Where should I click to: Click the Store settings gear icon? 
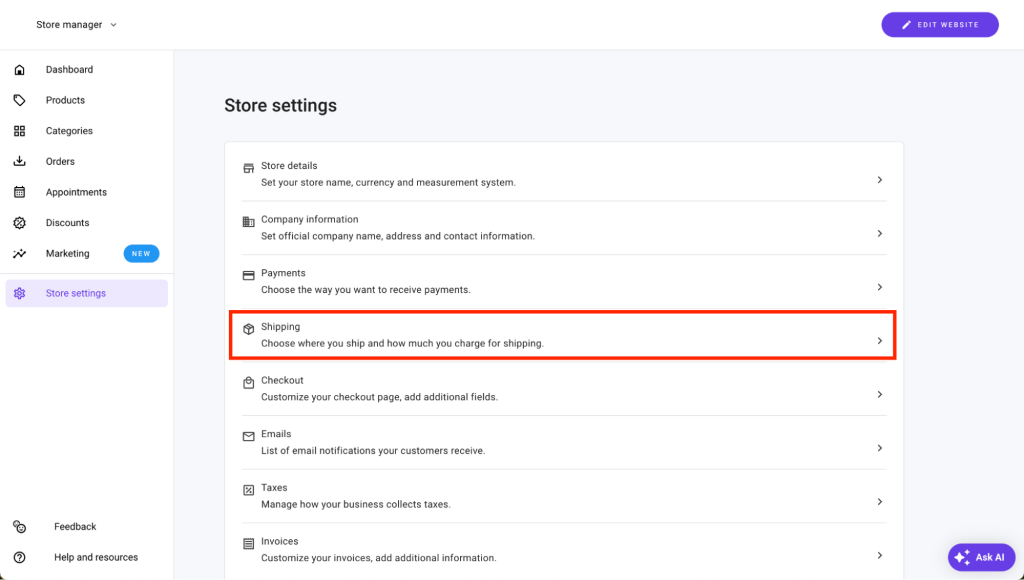pos(20,292)
